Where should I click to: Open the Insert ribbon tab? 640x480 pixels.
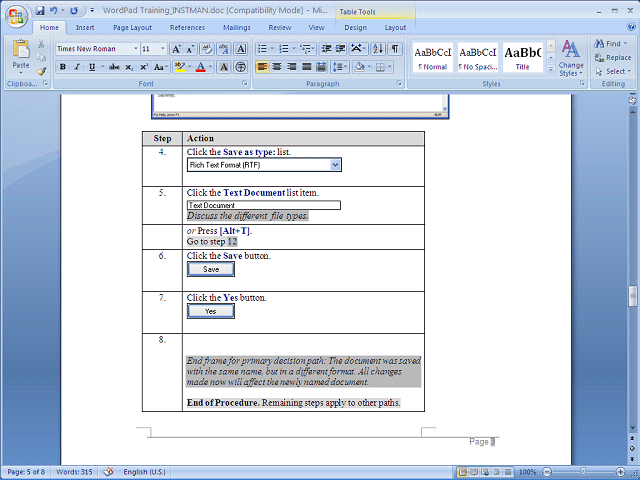click(x=85, y=28)
